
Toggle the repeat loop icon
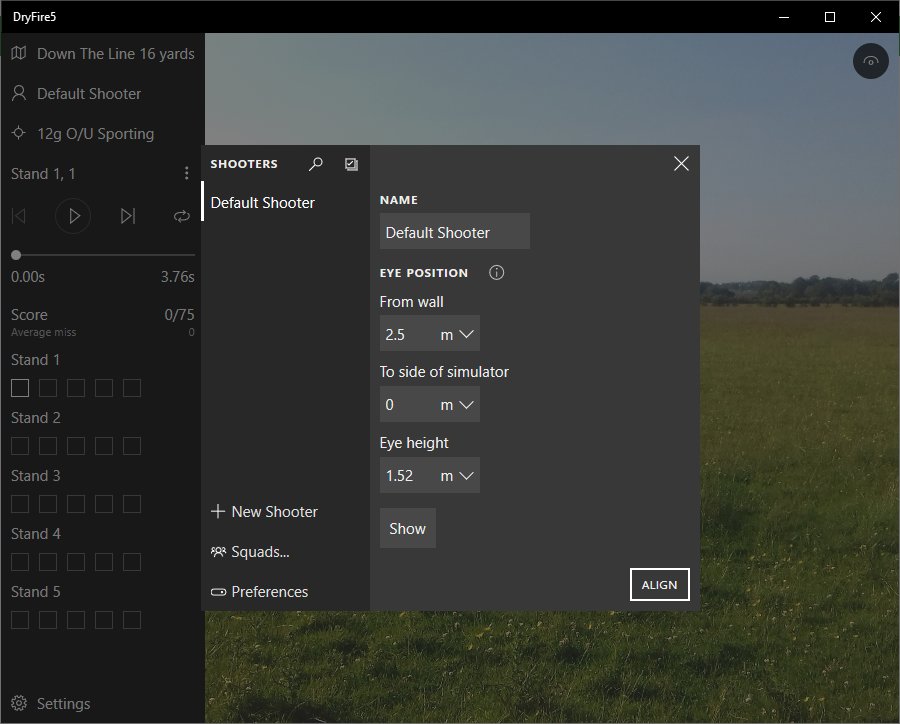coord(181,216)
